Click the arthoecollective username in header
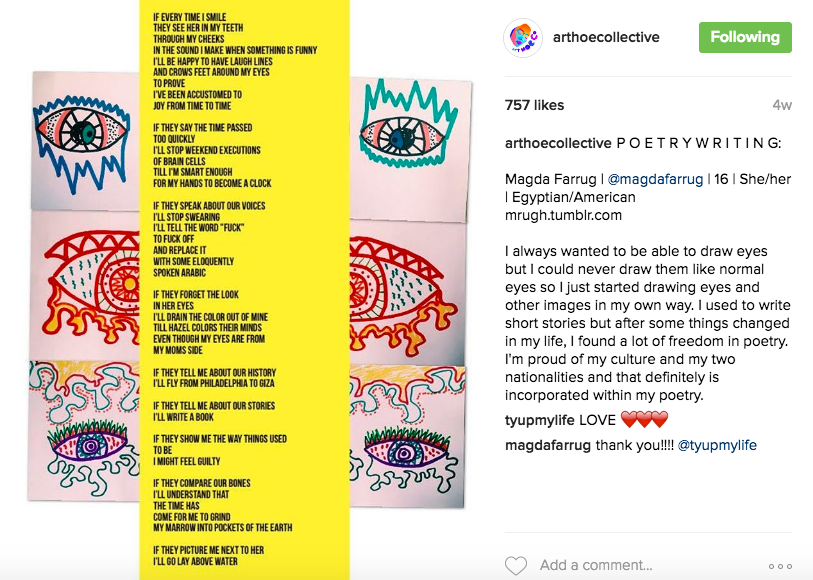 click(606, 37)
